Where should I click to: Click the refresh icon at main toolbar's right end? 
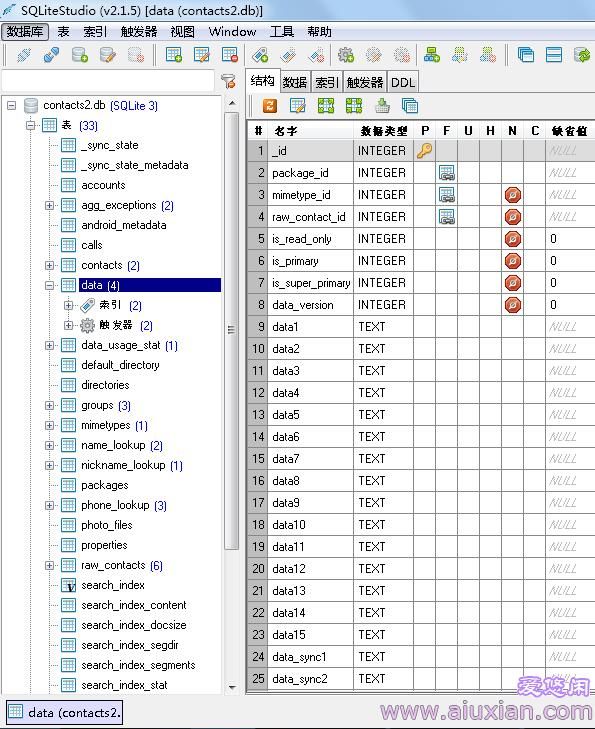(x=582, y=55)
